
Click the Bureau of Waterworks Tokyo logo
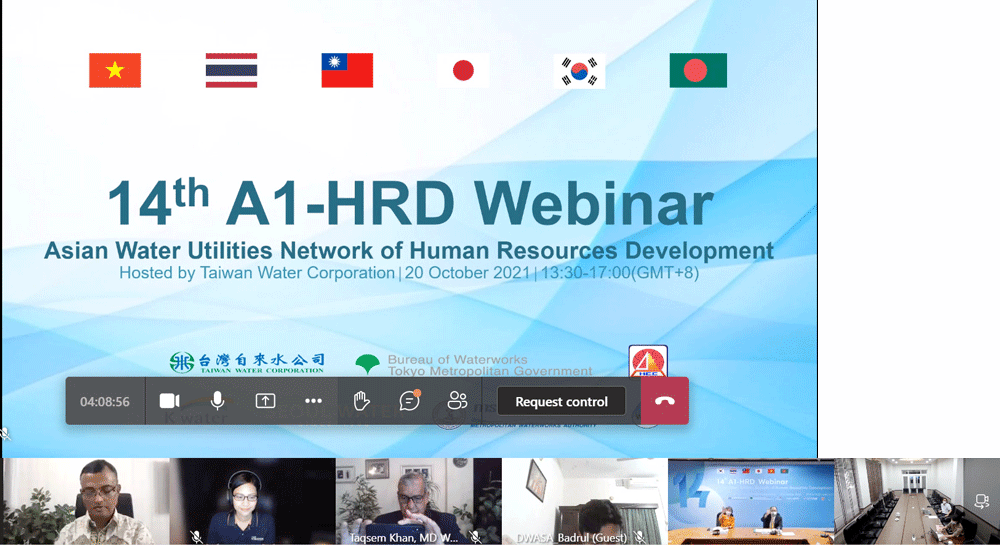coord(474,365)
